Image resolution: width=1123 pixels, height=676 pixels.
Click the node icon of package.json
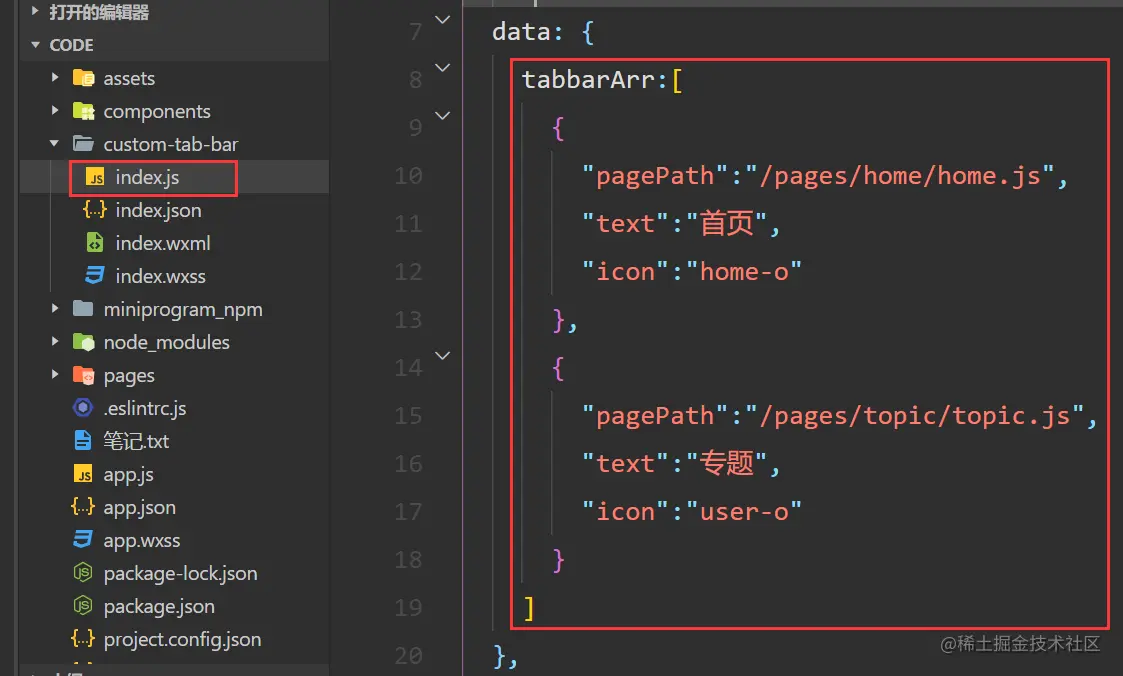point(83,606)
